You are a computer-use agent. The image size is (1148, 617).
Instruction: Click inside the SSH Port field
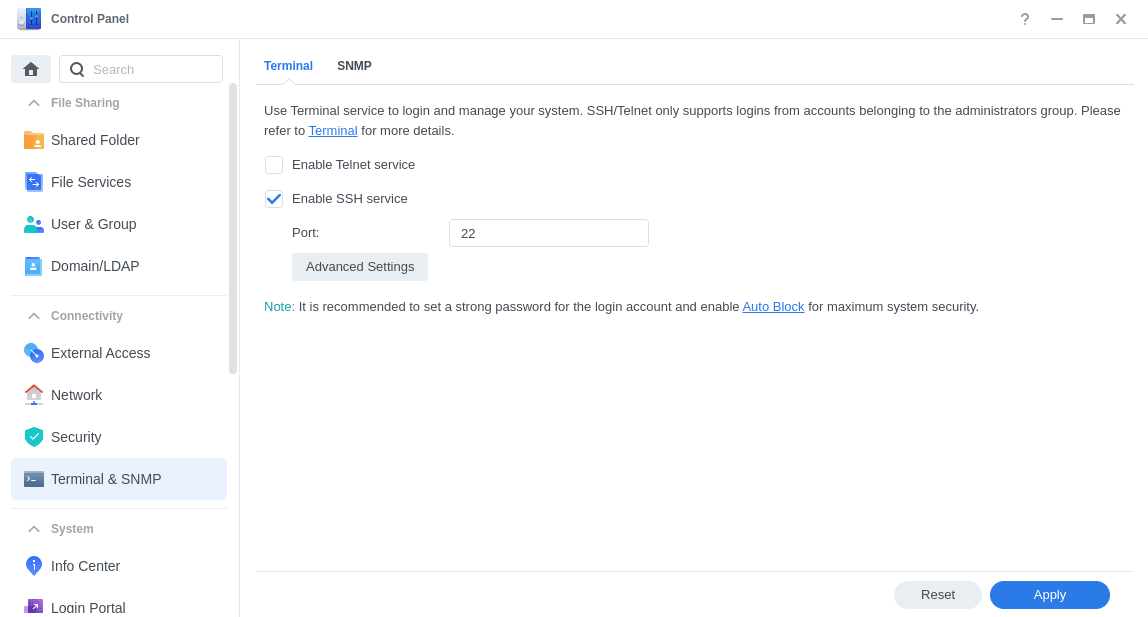[x=548, y=232]
